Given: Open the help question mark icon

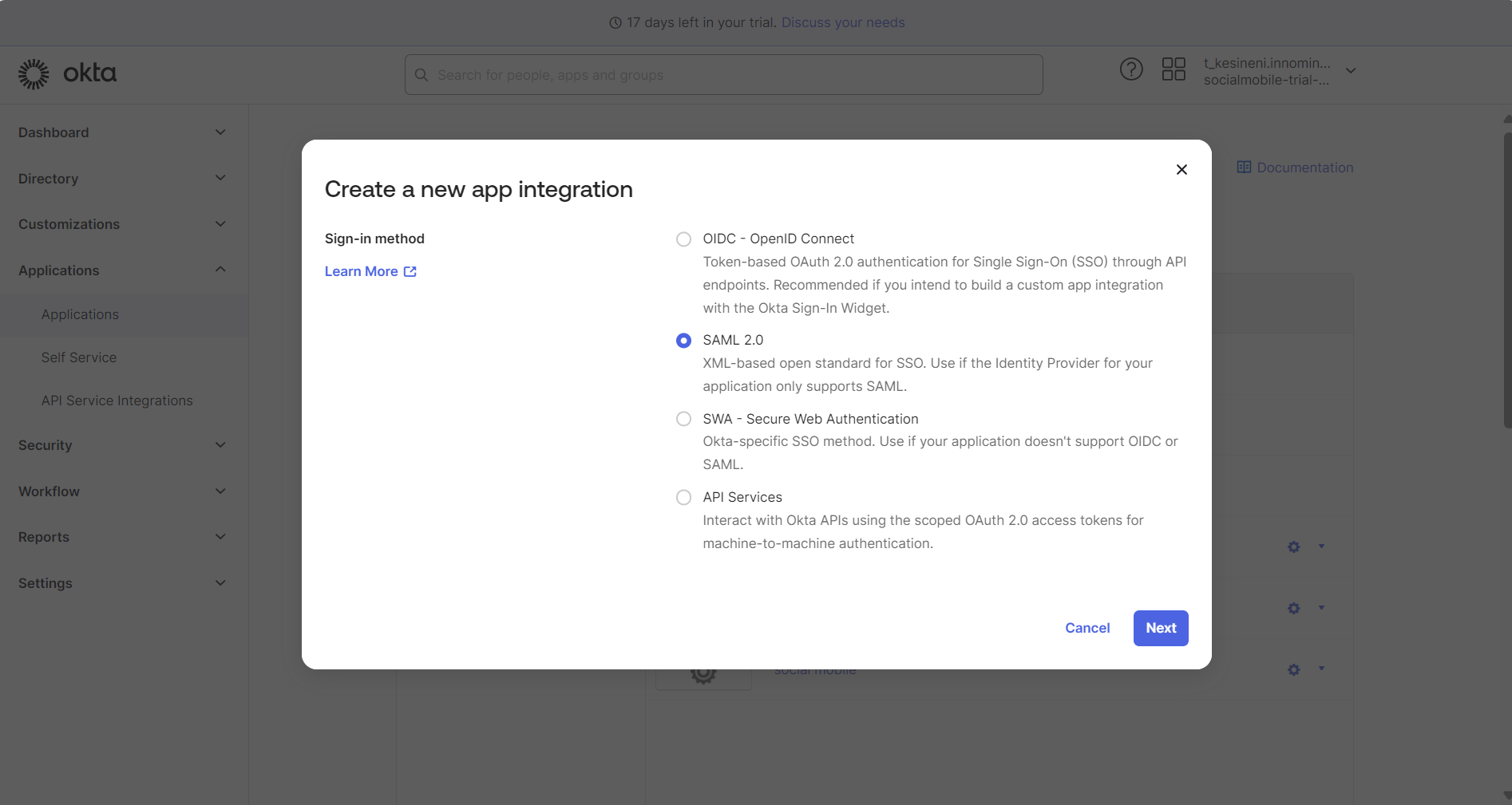Looking at the screenshot, I should [1130, 69].
